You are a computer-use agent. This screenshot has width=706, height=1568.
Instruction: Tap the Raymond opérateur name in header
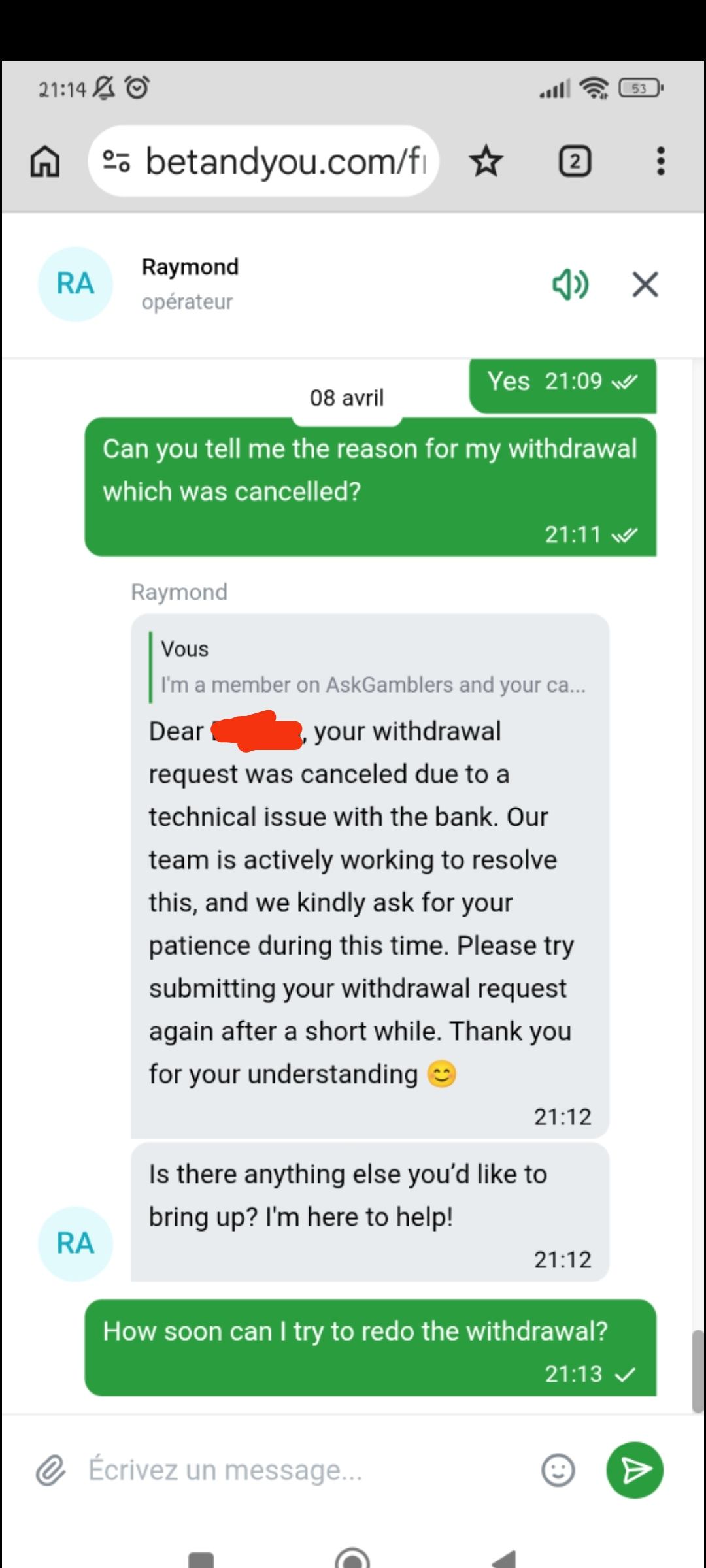(x=190, y=284)
